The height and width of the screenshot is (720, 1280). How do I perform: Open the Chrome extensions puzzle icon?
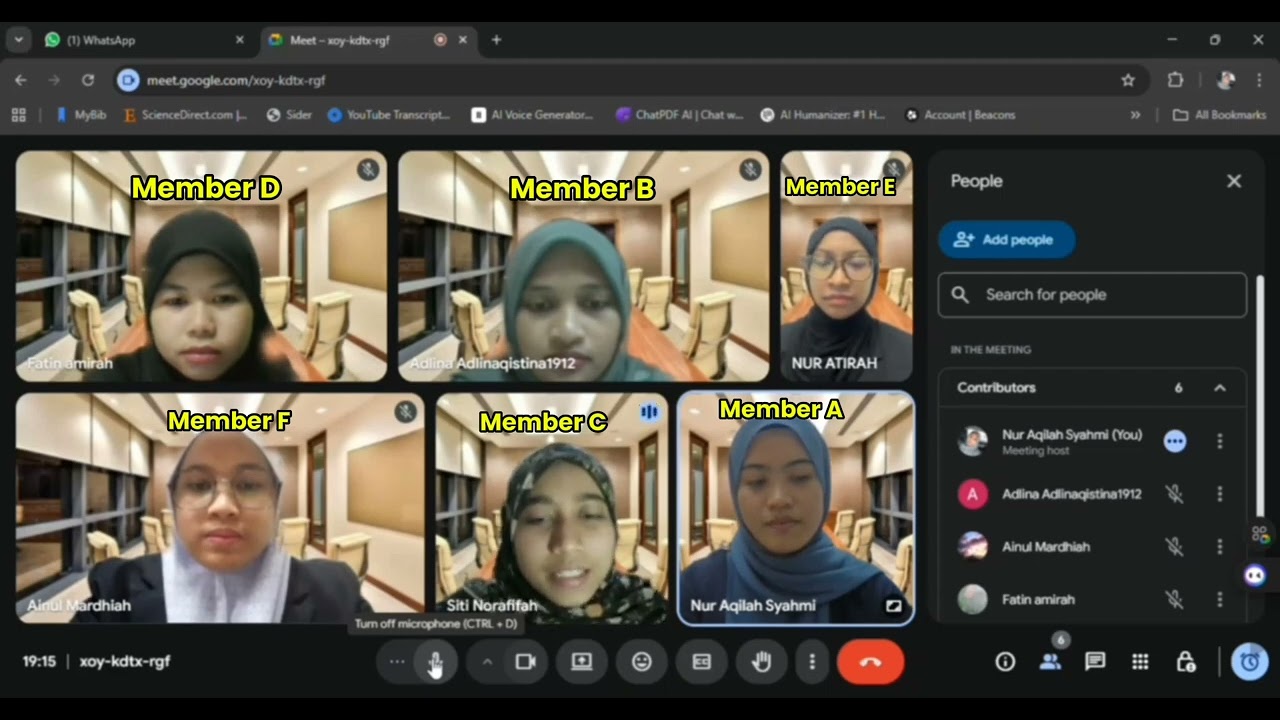click(x=1176, y=80)
